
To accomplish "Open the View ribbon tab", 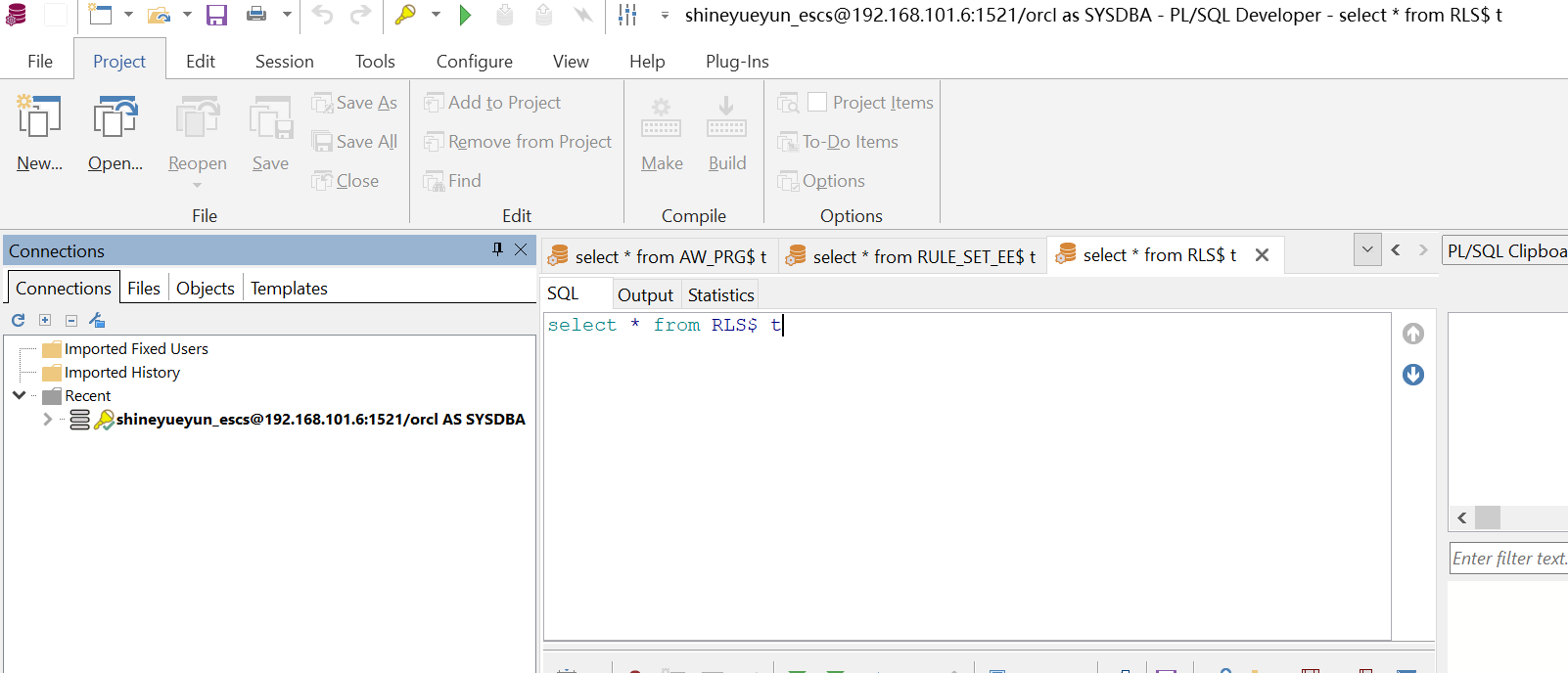I will pyautogui.click(x=571, y=62).
